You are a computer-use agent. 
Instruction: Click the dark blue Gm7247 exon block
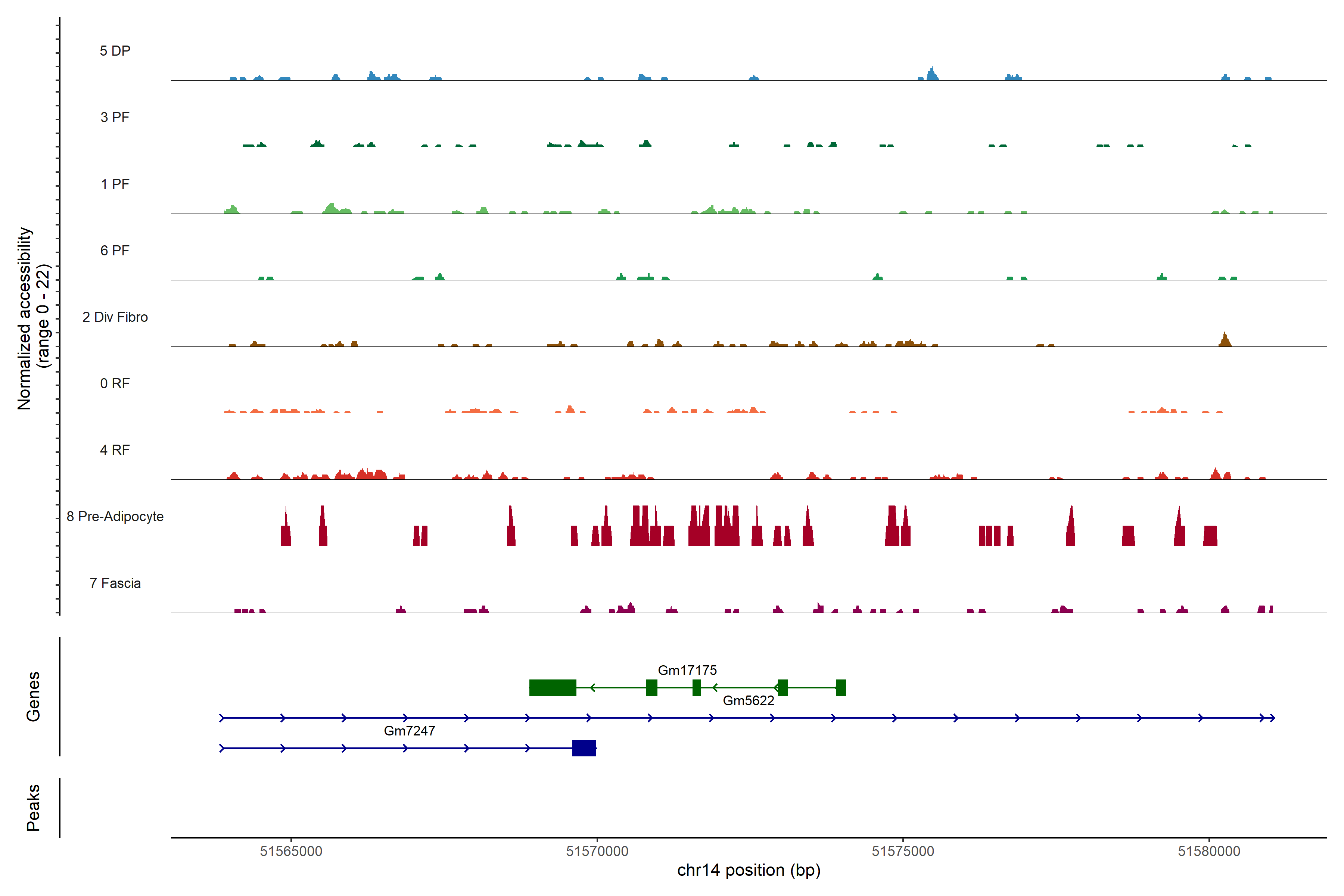coord(584,748)
